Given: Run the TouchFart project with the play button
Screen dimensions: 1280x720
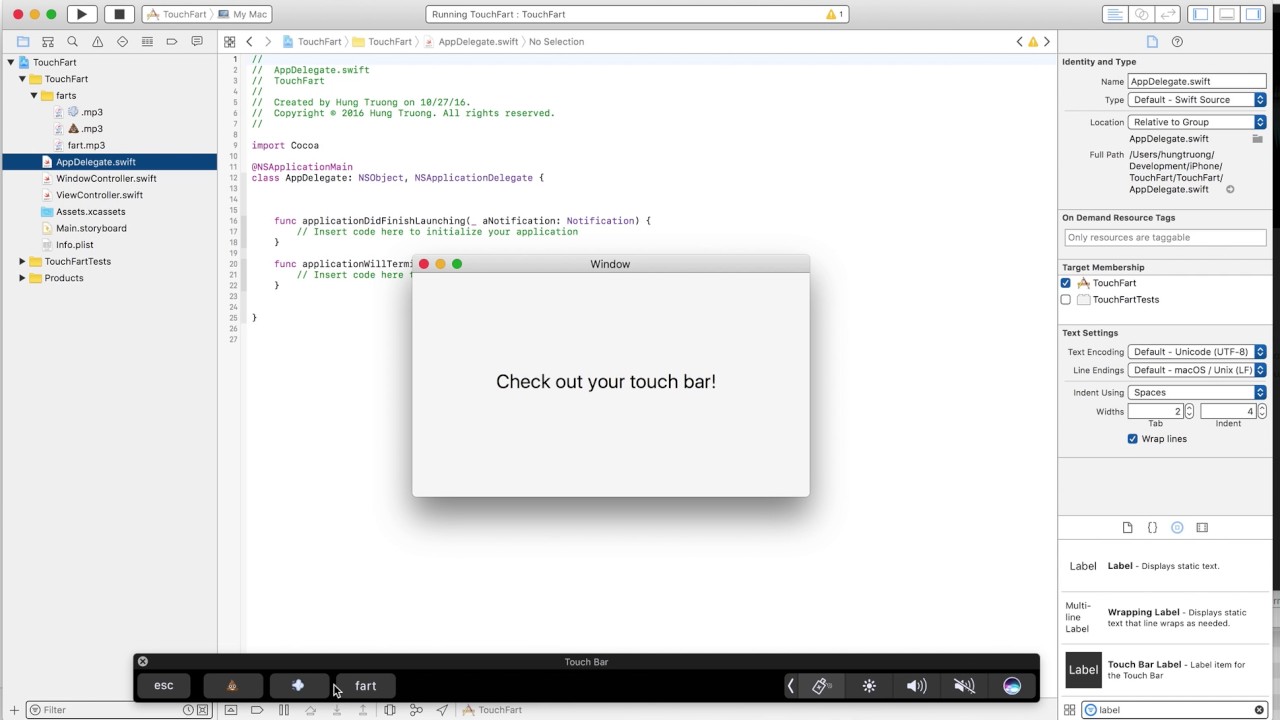Looking at the screenshot, I should coord(82,14).
